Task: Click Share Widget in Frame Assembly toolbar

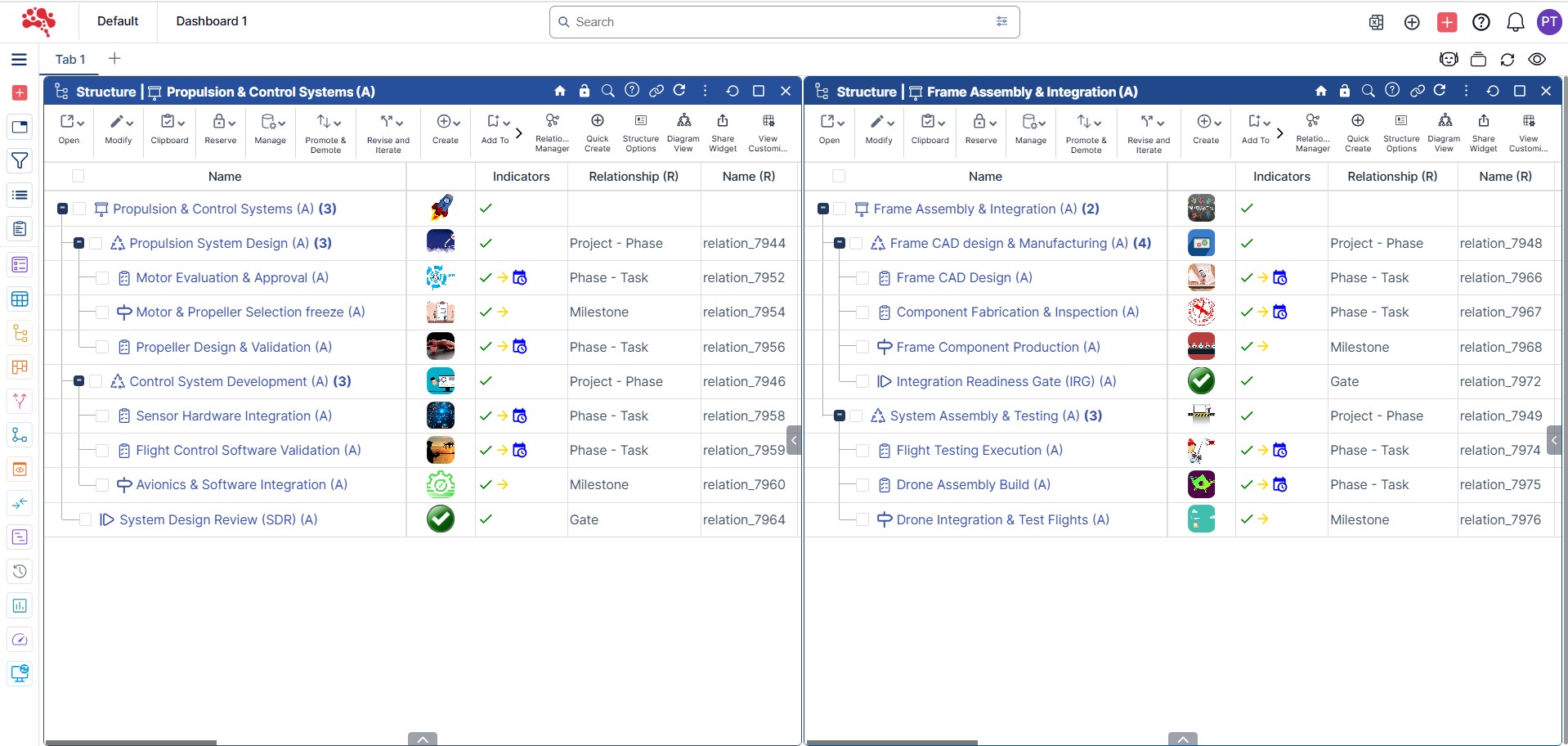Action: [x=1483, y=131]
